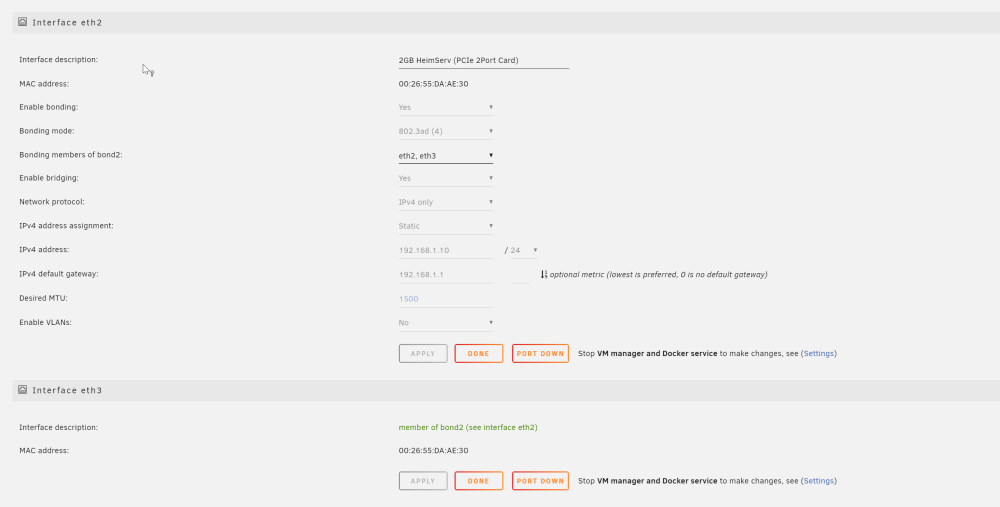Click APPLY button for eth3
The height and width of the screenshot is (507, 1000).
[423, 481]
